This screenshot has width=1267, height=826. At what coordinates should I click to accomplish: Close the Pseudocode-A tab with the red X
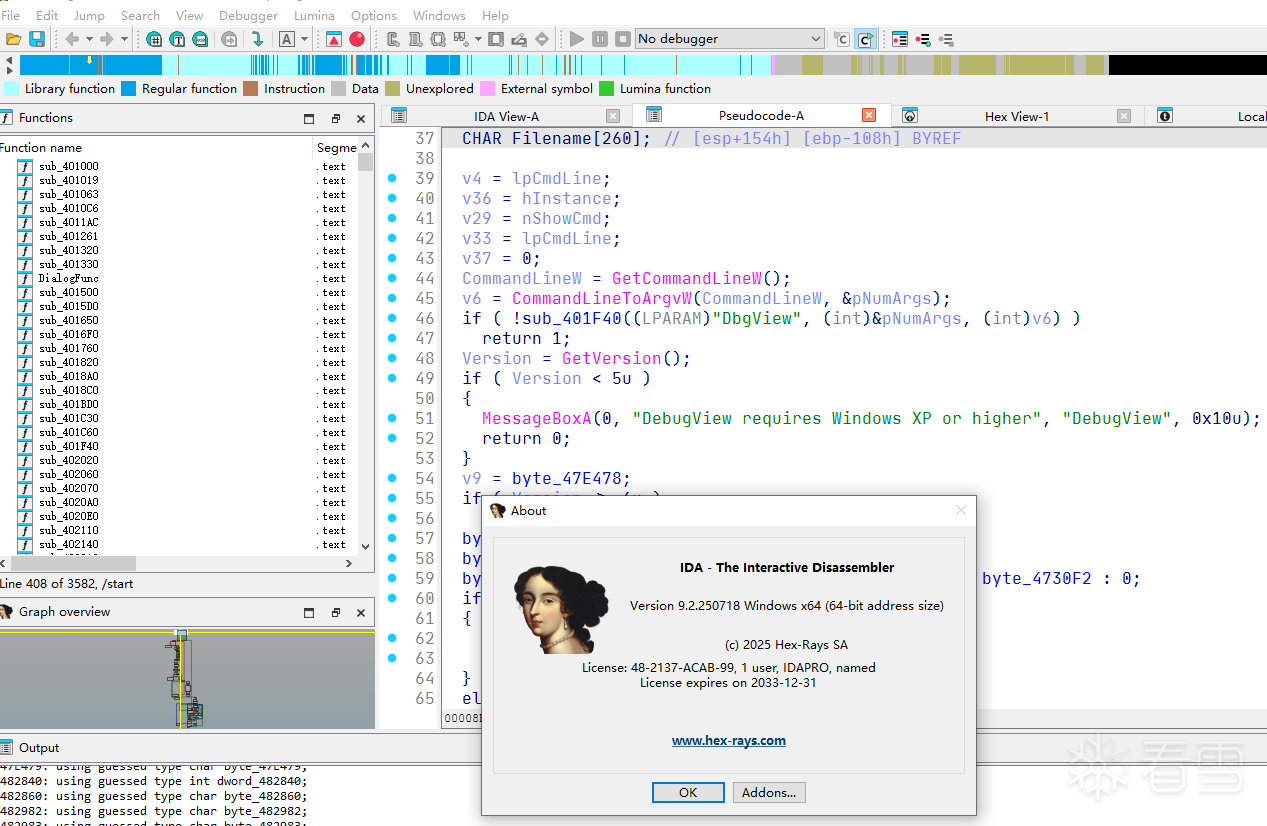point(869,116)
